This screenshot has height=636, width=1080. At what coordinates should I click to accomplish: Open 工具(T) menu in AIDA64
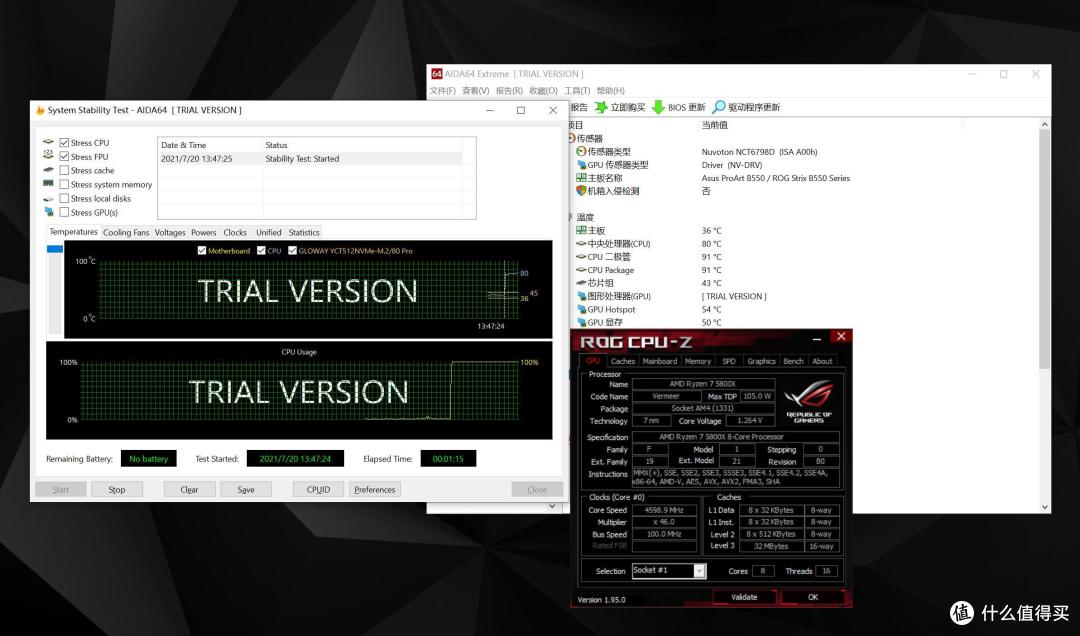(577, 91)
